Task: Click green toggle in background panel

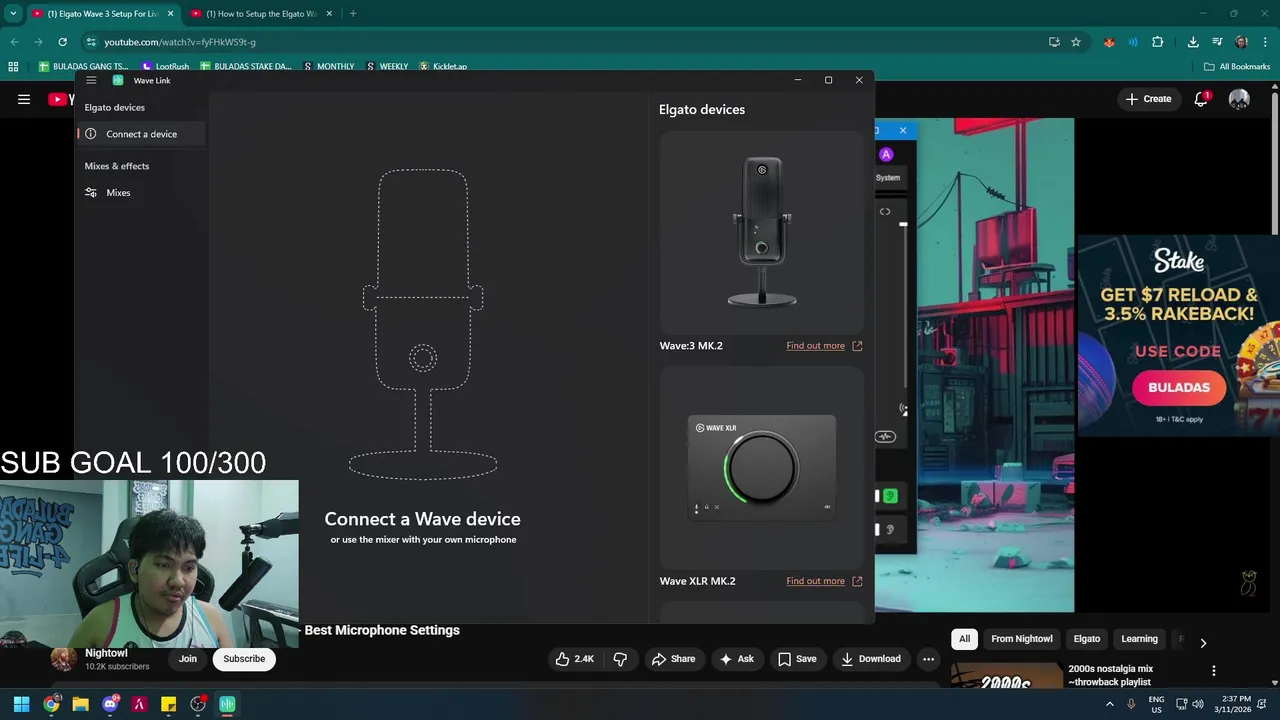Action: pos(890,496)
